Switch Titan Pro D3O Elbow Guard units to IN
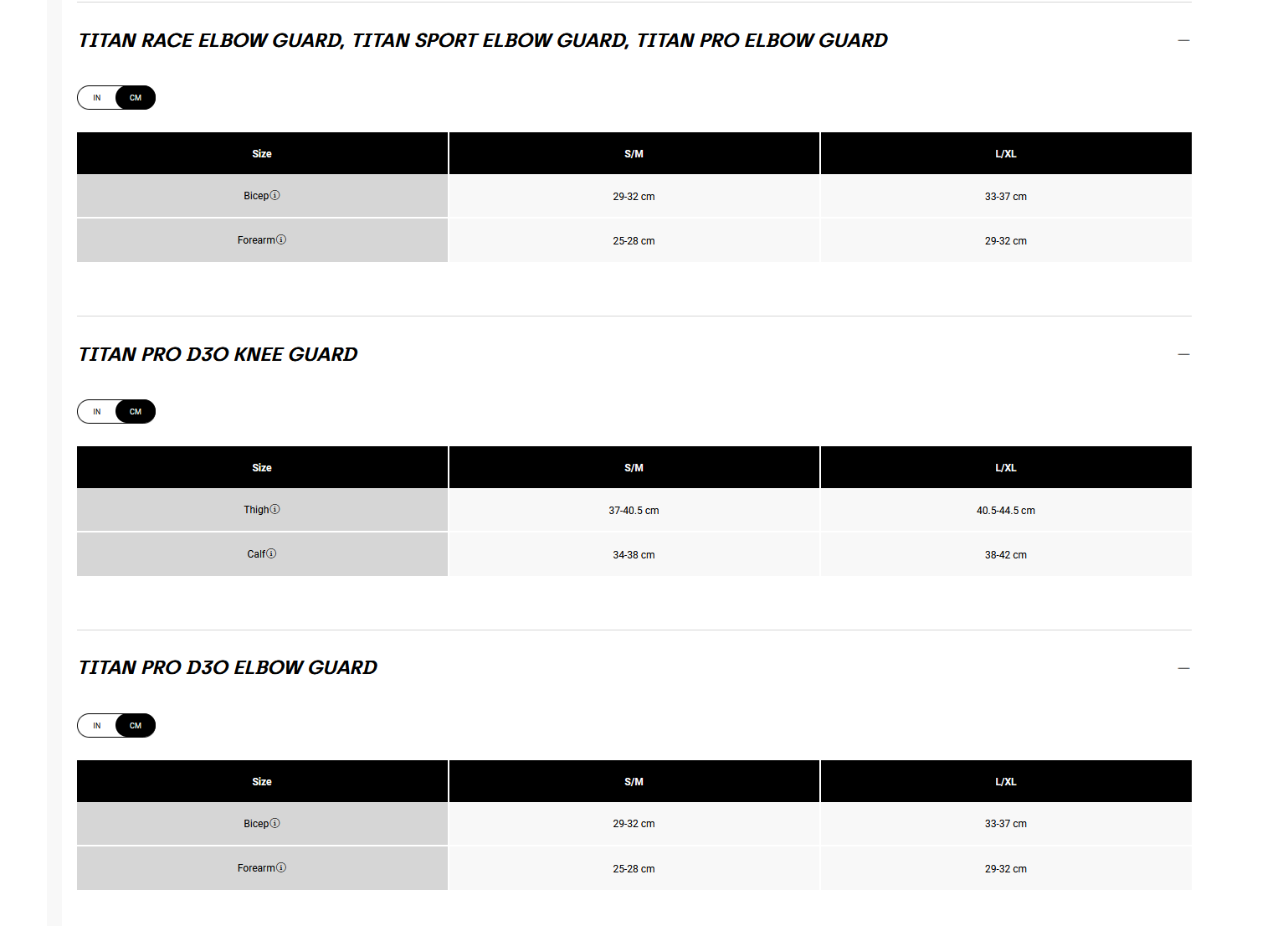This screenshot has width=1288, height=926. (97, 726)
